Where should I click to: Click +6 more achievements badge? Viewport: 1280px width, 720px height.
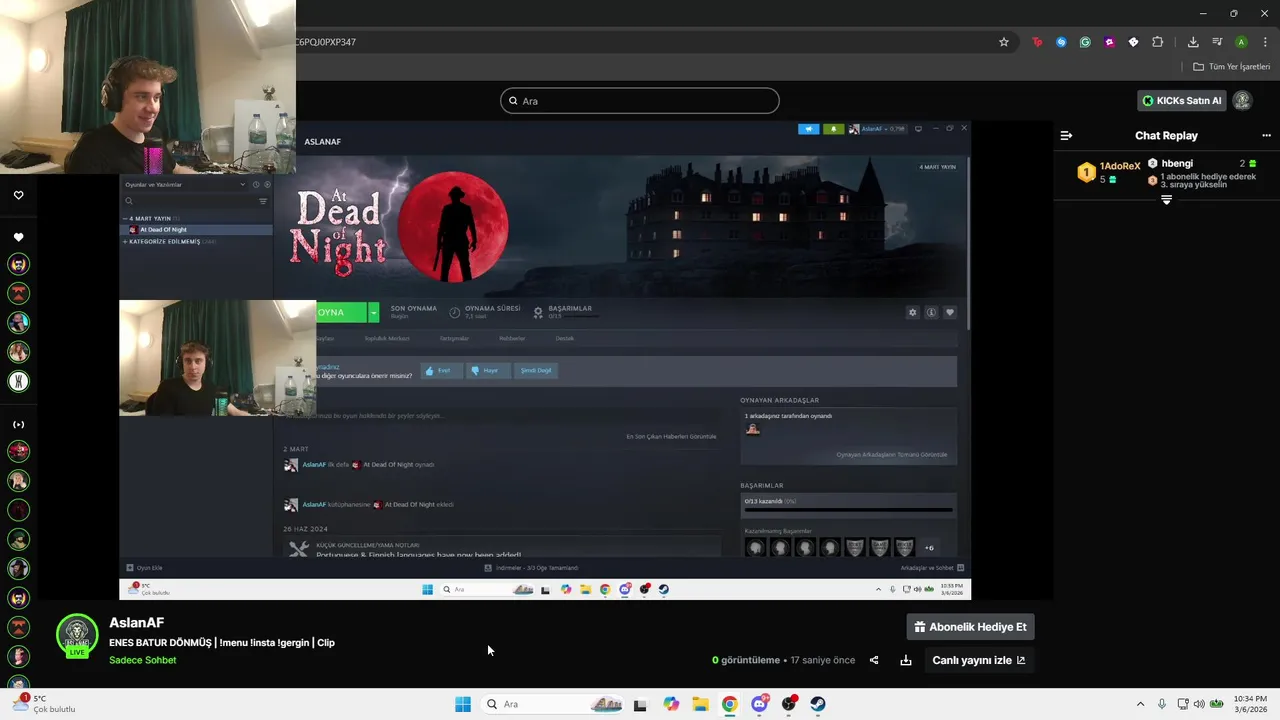tap(929, 547)
